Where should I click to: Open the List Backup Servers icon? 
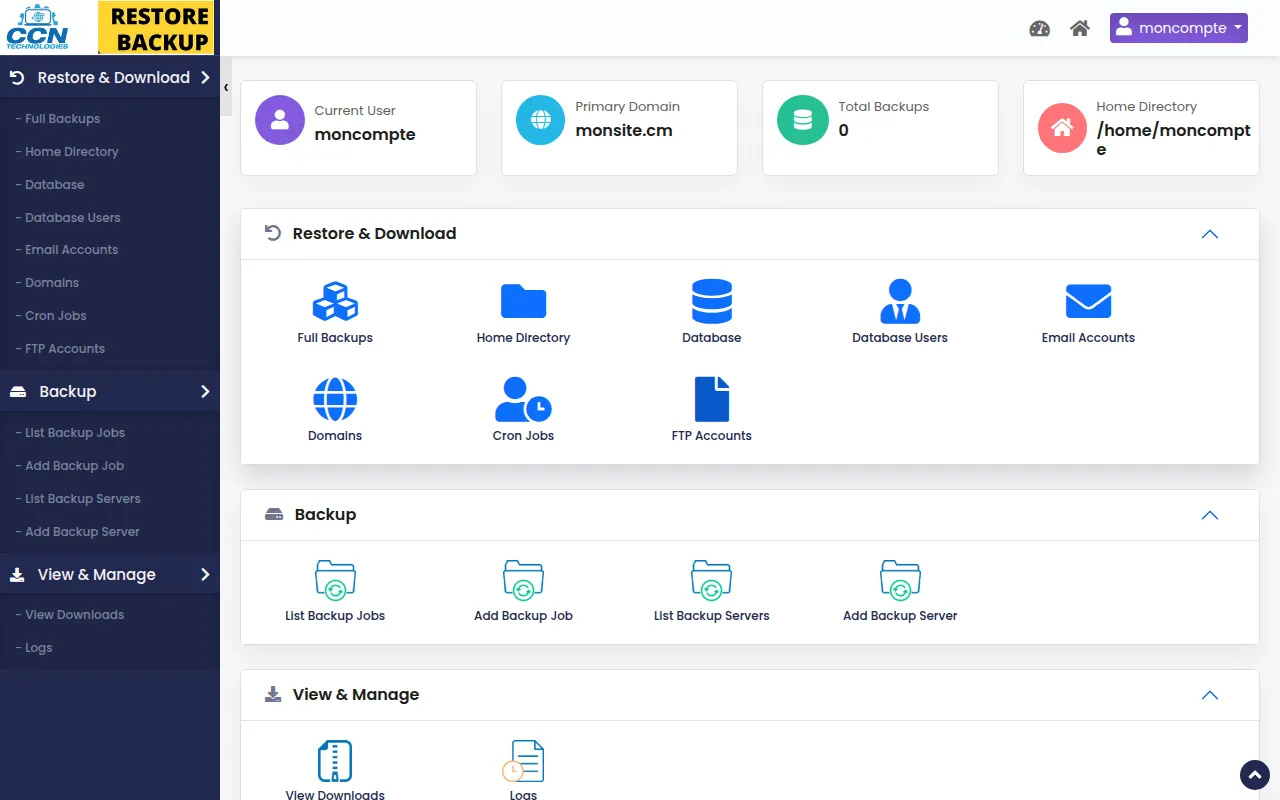pos(712,579)
